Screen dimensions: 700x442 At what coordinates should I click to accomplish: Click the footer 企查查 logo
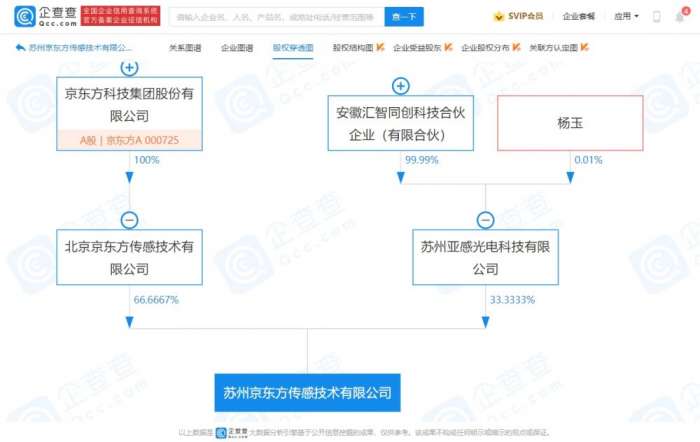click(231, 432)
